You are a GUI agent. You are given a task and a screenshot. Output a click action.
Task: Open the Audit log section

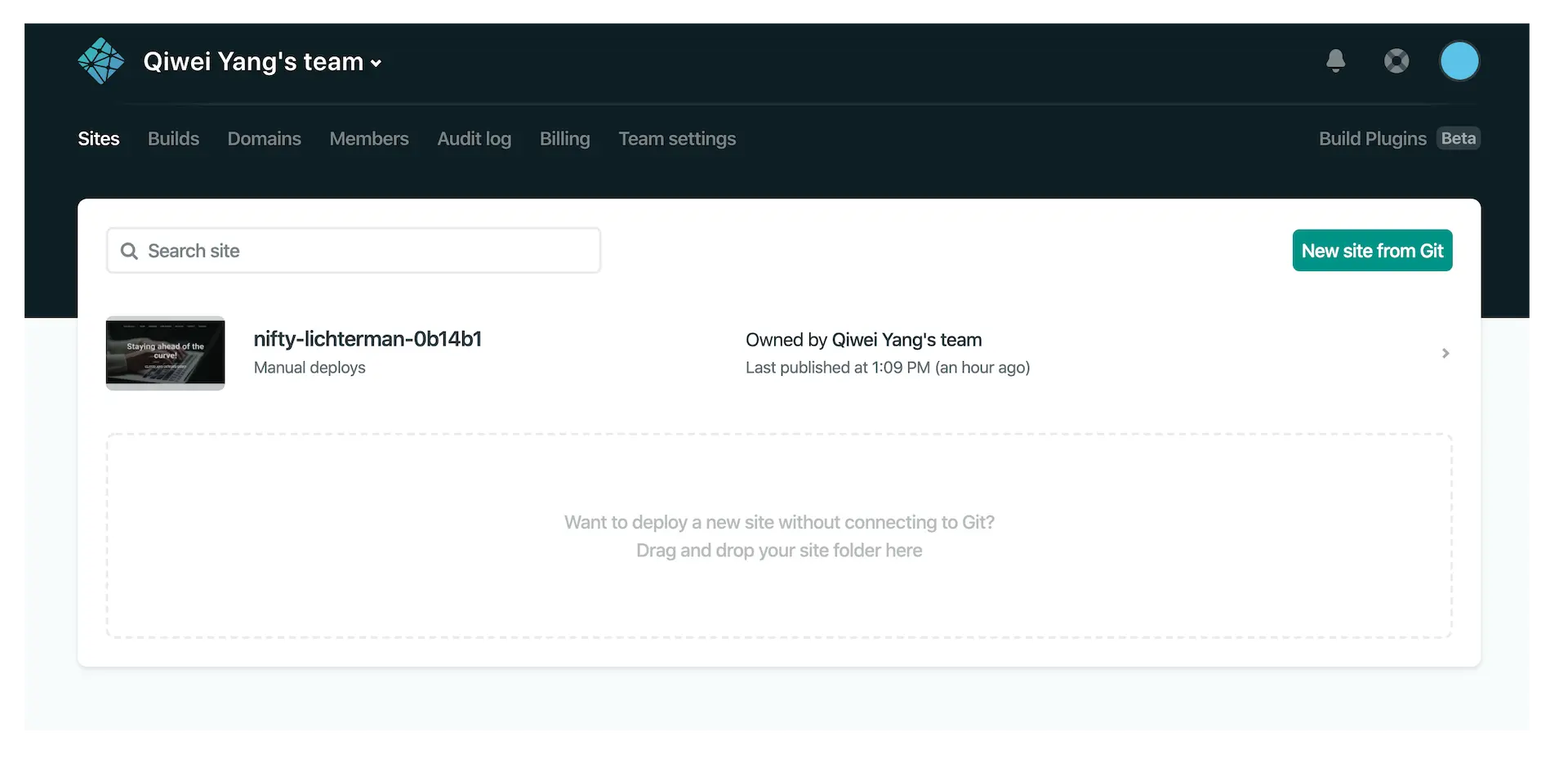tap(474, 138)
